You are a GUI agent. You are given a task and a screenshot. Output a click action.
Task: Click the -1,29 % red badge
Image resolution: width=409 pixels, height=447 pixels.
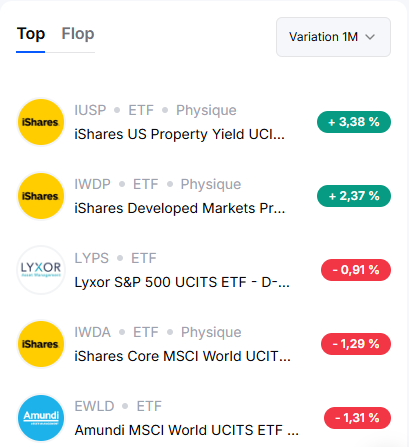coord(356,344)
